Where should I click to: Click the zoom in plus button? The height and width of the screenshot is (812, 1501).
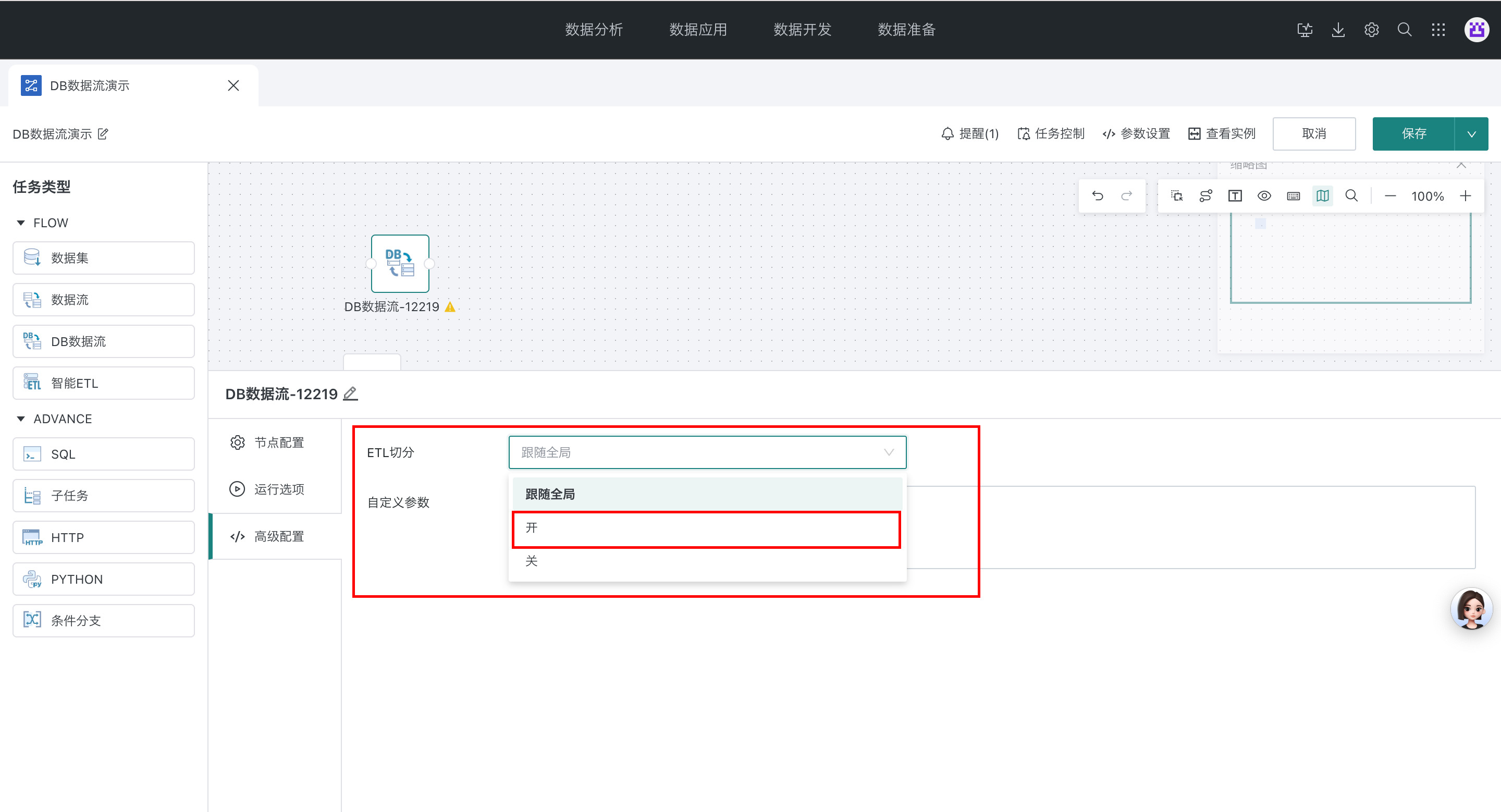tap(1466, 196)
